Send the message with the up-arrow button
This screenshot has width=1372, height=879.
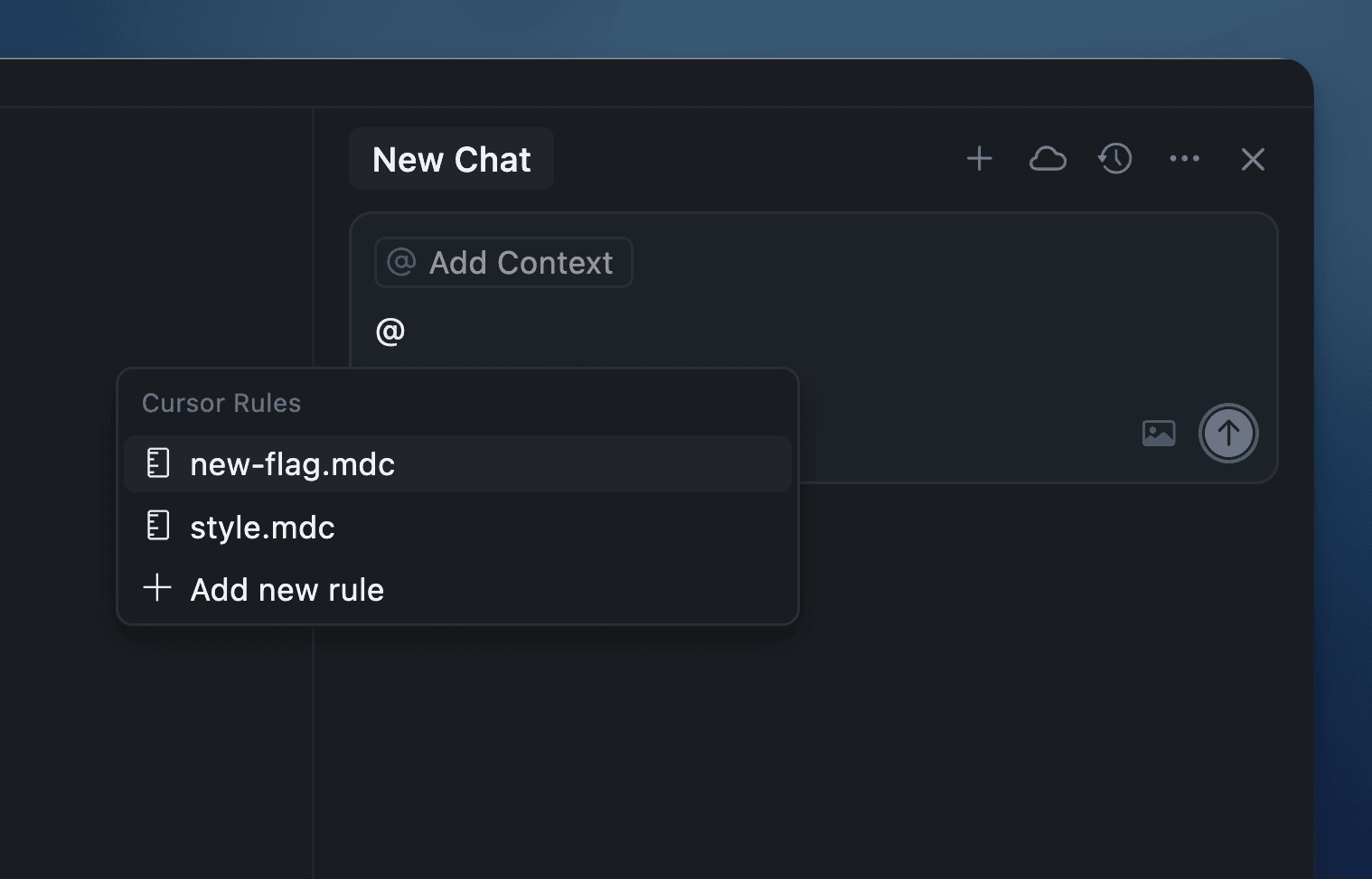1228,434
